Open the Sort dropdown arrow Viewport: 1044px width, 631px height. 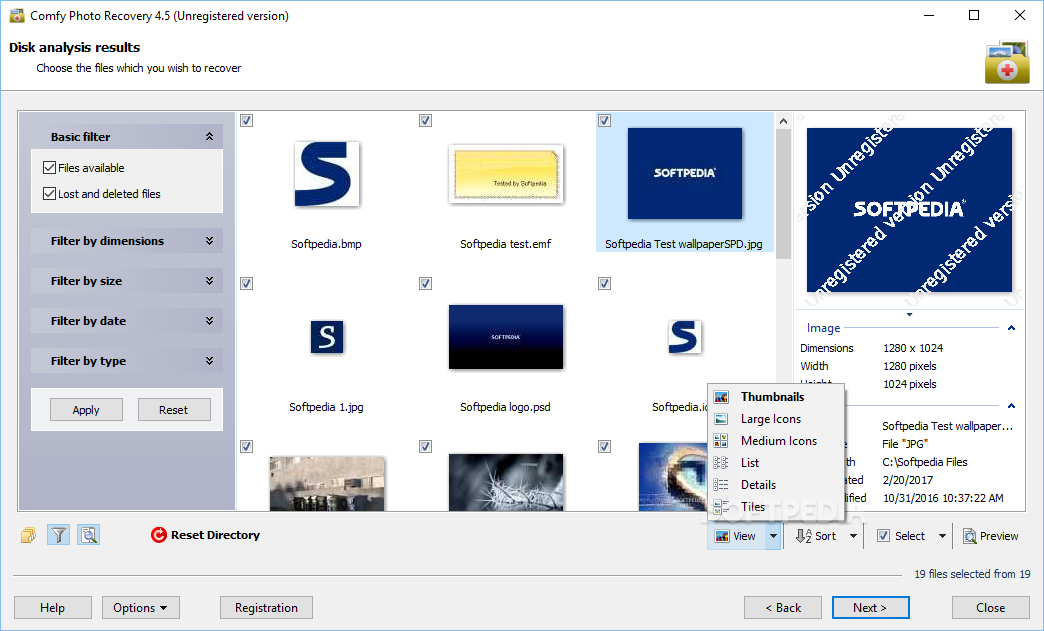point(853,536)
